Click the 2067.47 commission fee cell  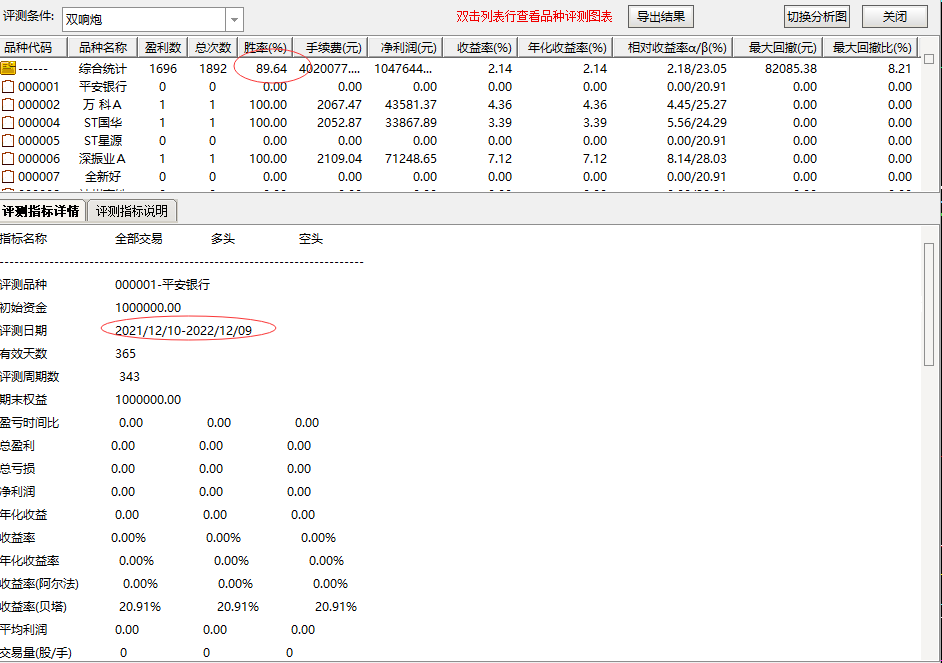coord(339,104)
